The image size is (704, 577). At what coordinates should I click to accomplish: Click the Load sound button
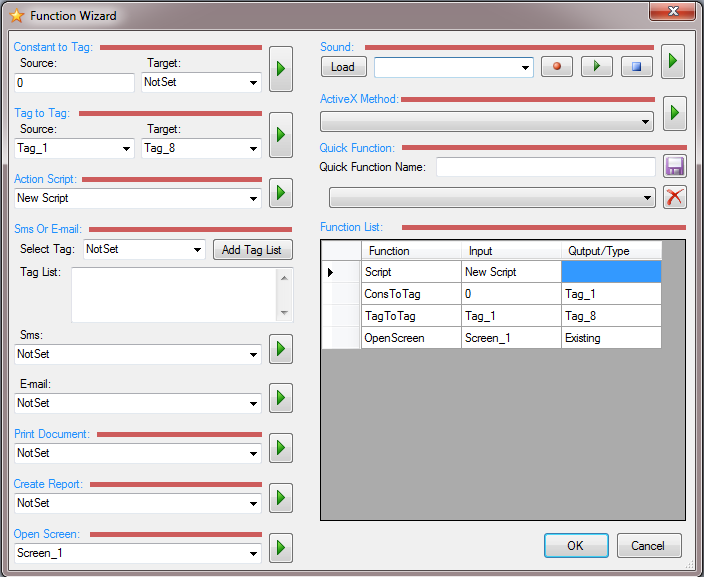[x=343, y=67]
